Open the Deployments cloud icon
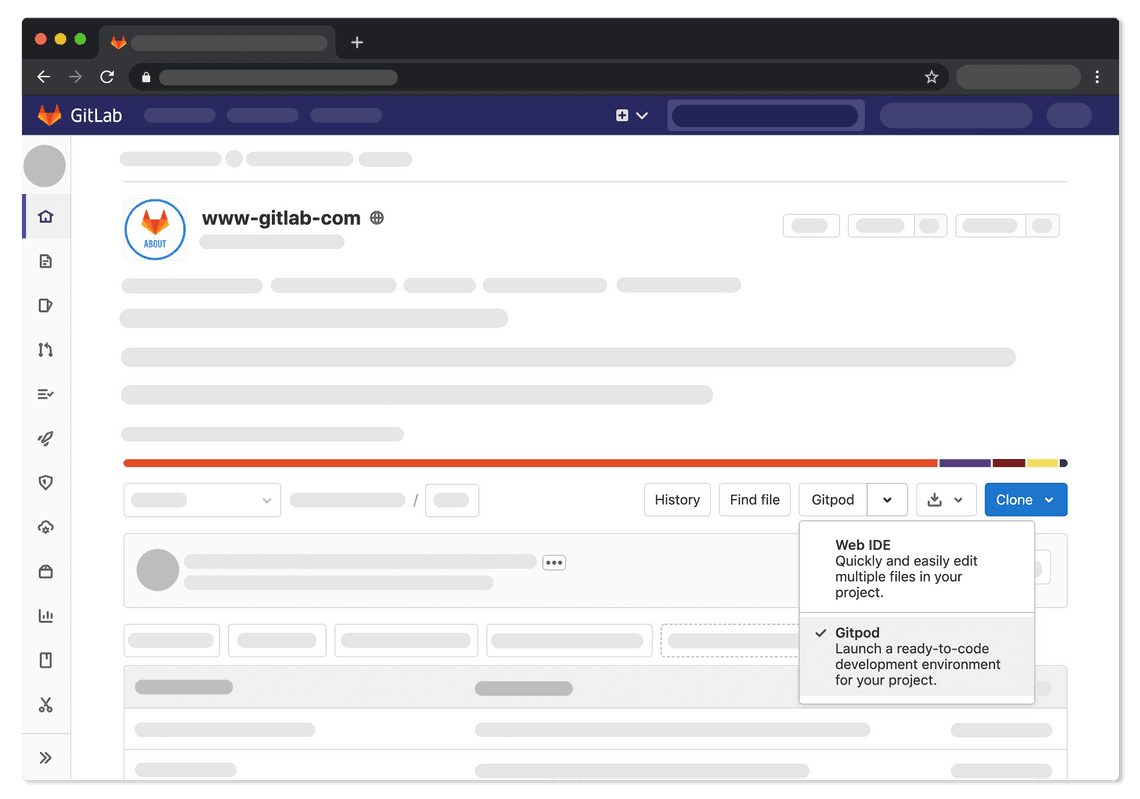 45,527
